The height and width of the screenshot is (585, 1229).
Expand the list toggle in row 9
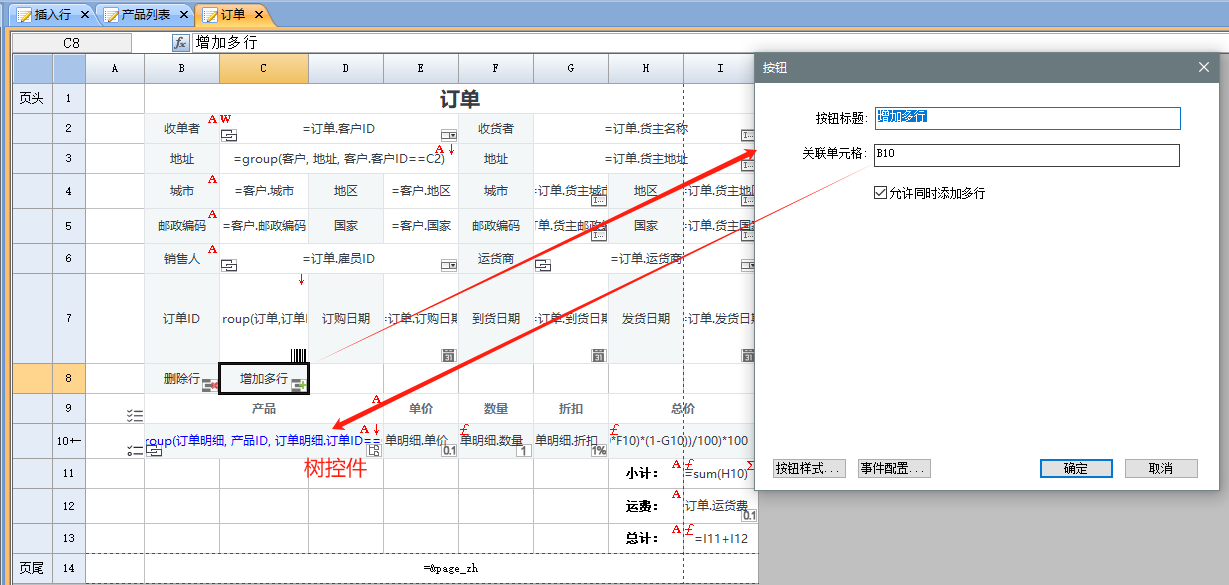pos(135,414)
